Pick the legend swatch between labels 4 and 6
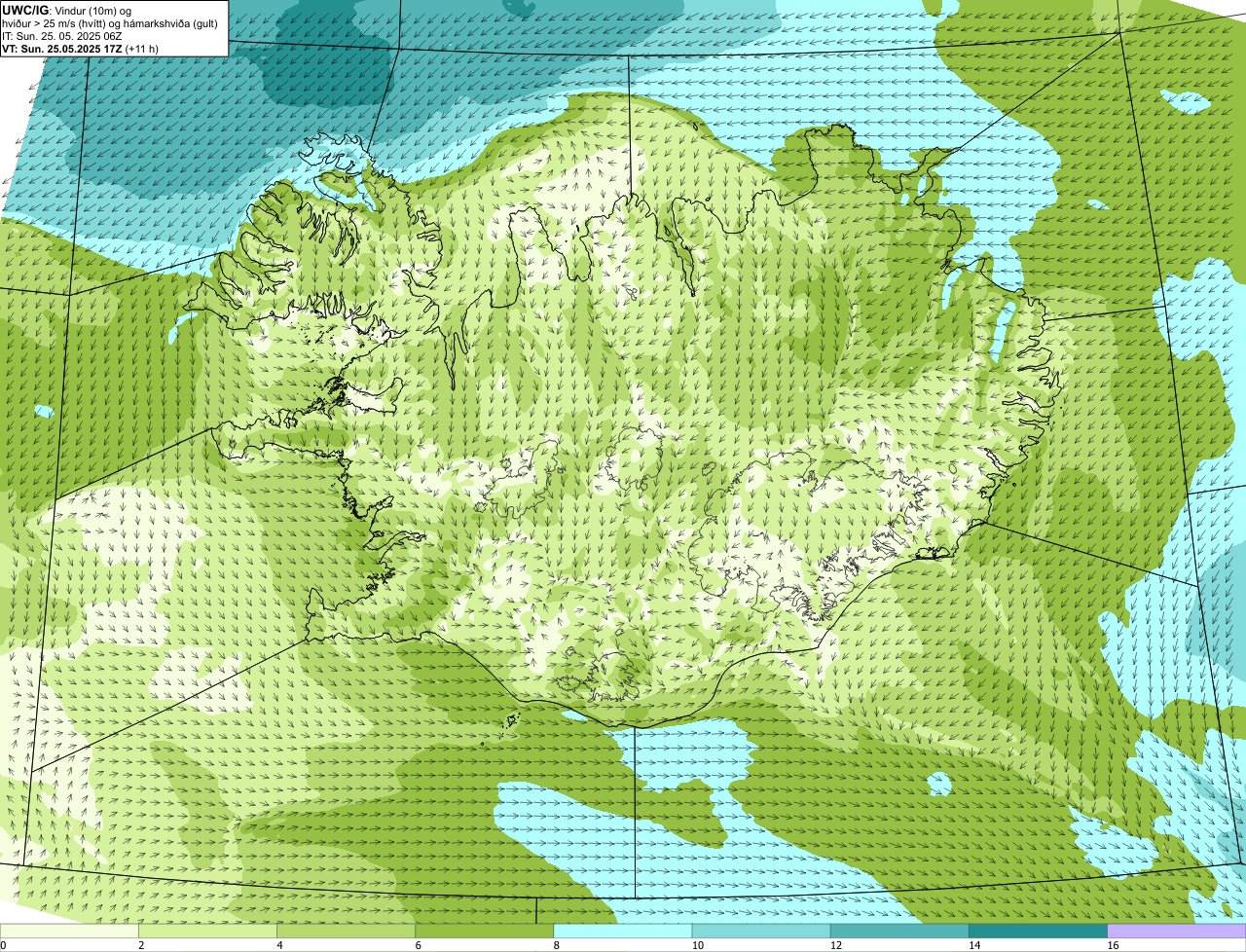Image resolution: width=1246 pixels, height=952 pixels. [x=347, y=932]
